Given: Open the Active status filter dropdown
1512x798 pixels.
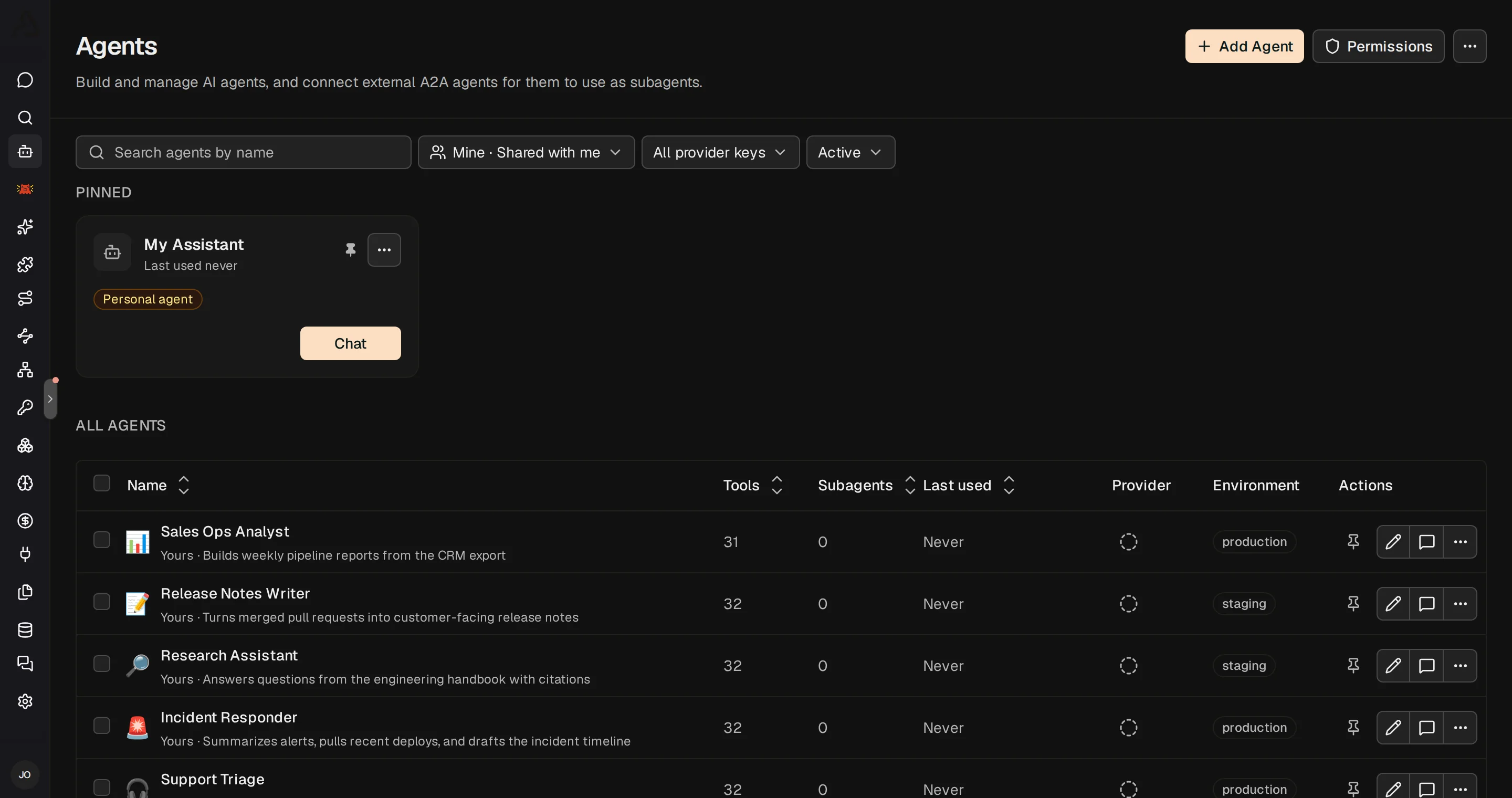Looking at the screenshot, I should (850, 153).
